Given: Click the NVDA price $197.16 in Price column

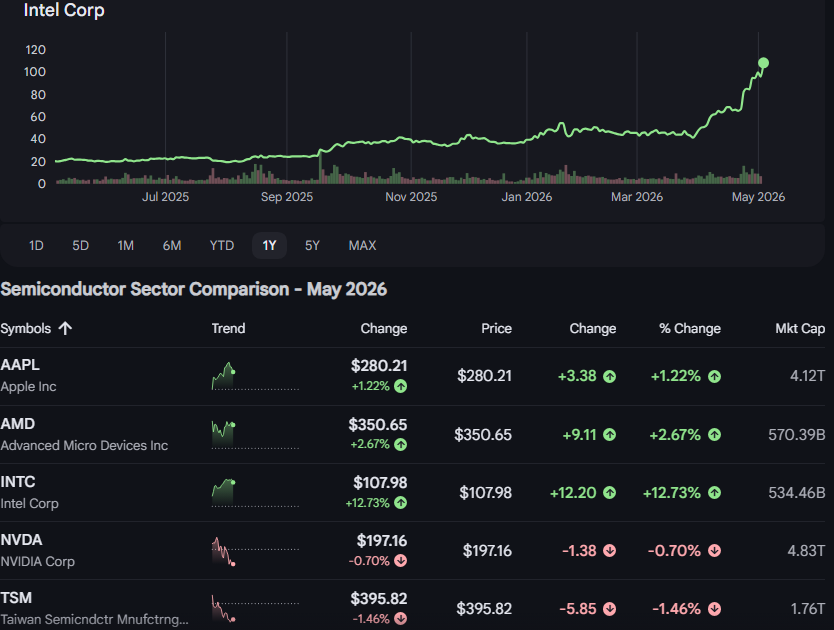Looking at the screenshot, I should tap(487, 551).
